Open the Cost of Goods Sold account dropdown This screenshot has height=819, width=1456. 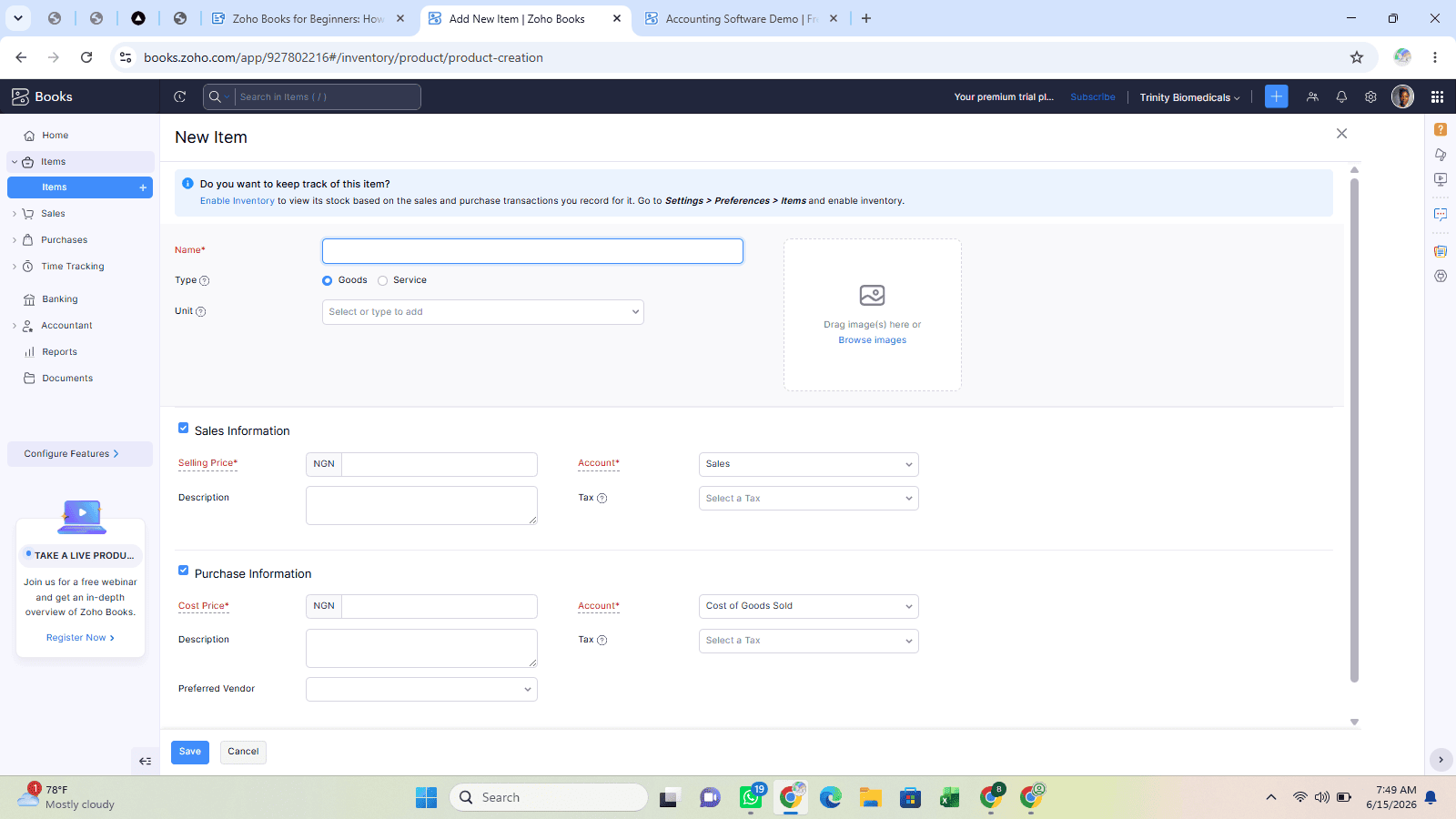[x=809, y=606]
